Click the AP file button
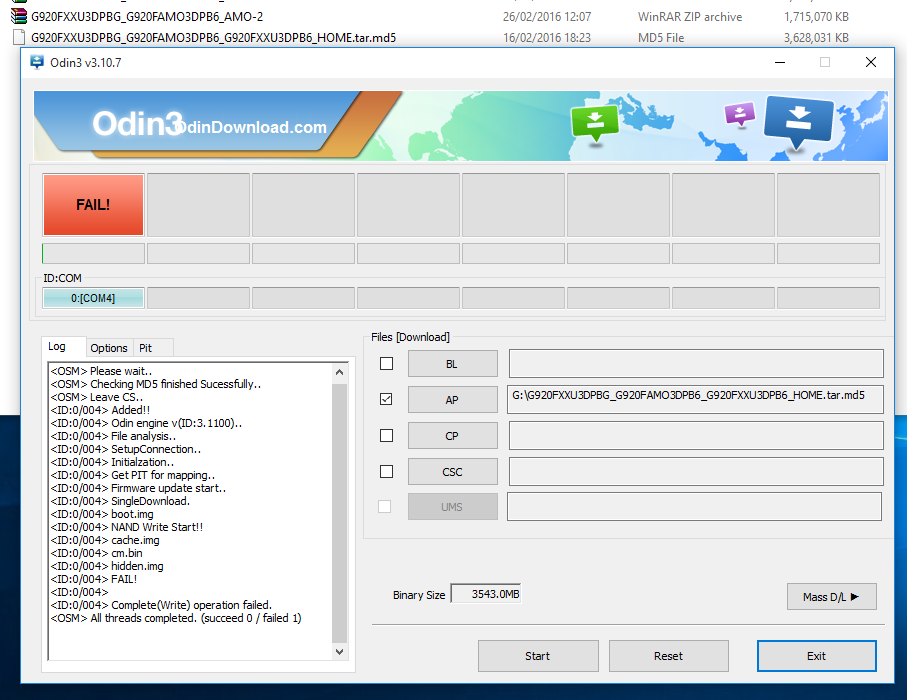Viewport: 907px width, 700px height. coord(452,400)
